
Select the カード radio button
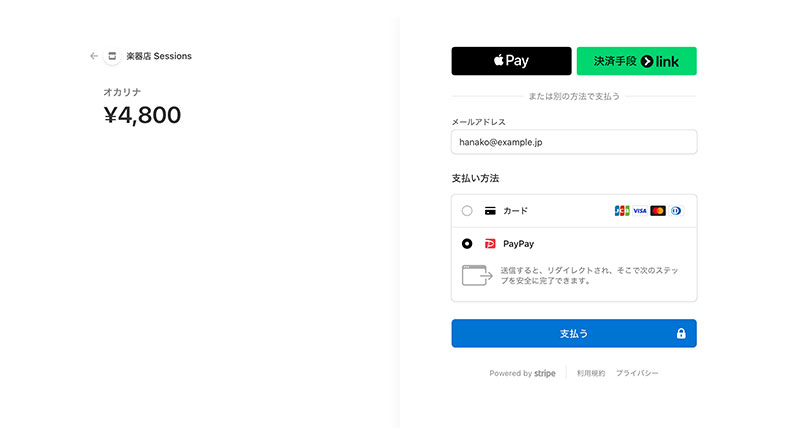[467, 211]
